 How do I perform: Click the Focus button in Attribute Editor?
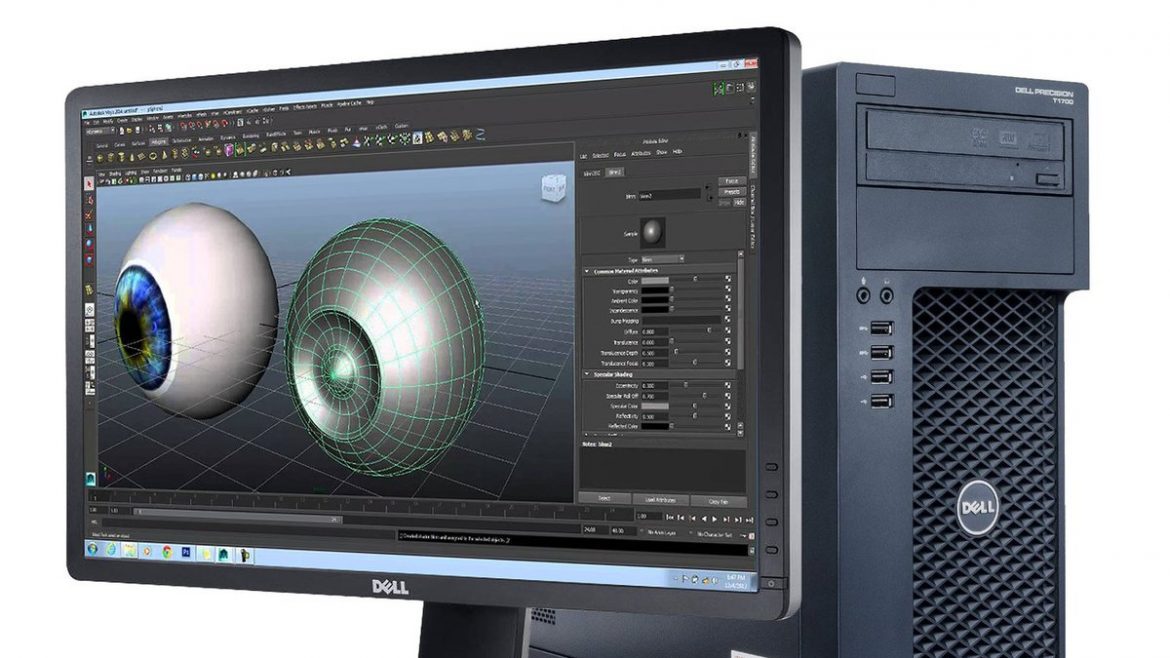(x=731, y=181)
